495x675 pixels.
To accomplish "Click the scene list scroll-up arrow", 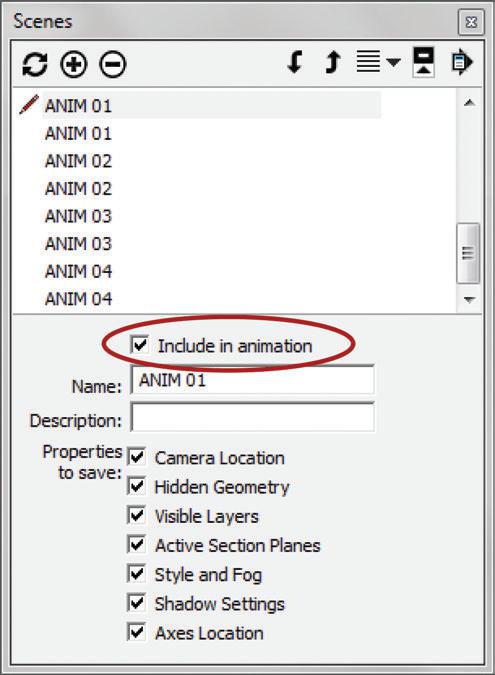I will click(x=469, y=102).
